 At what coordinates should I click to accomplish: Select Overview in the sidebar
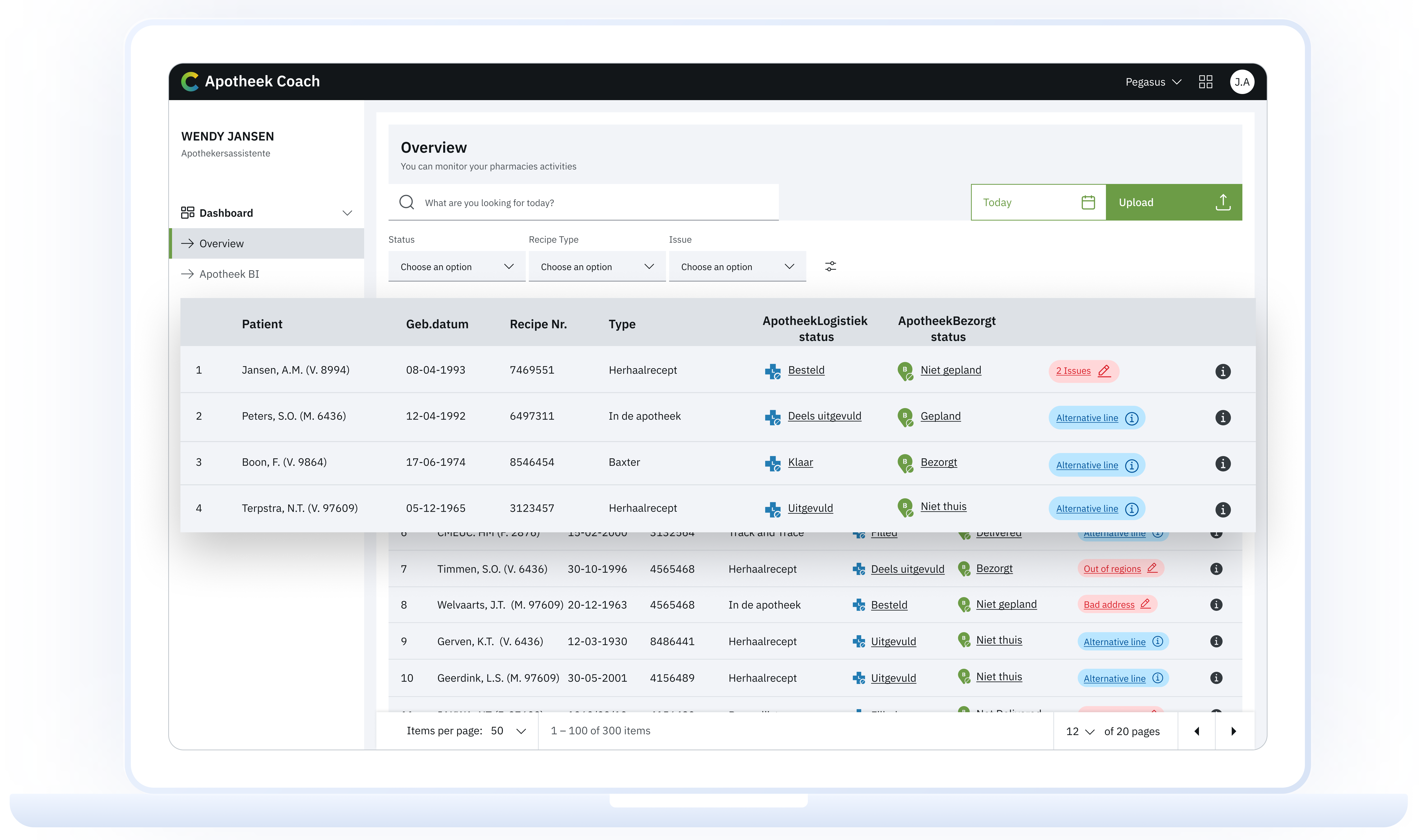267,243
